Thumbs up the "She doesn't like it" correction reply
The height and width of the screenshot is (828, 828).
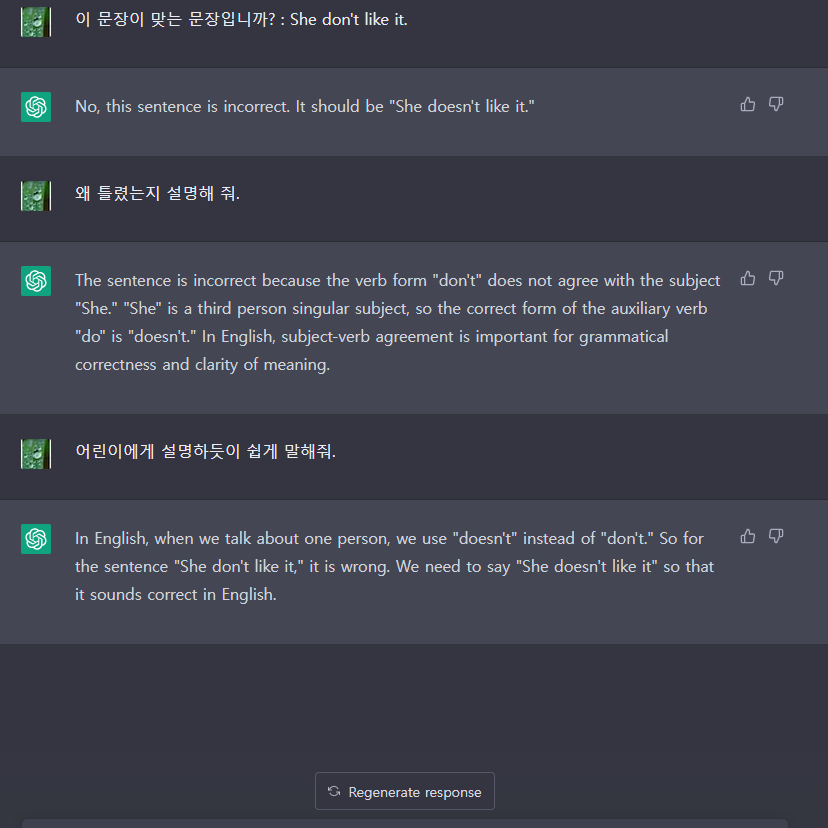click(x=748, y=104)
